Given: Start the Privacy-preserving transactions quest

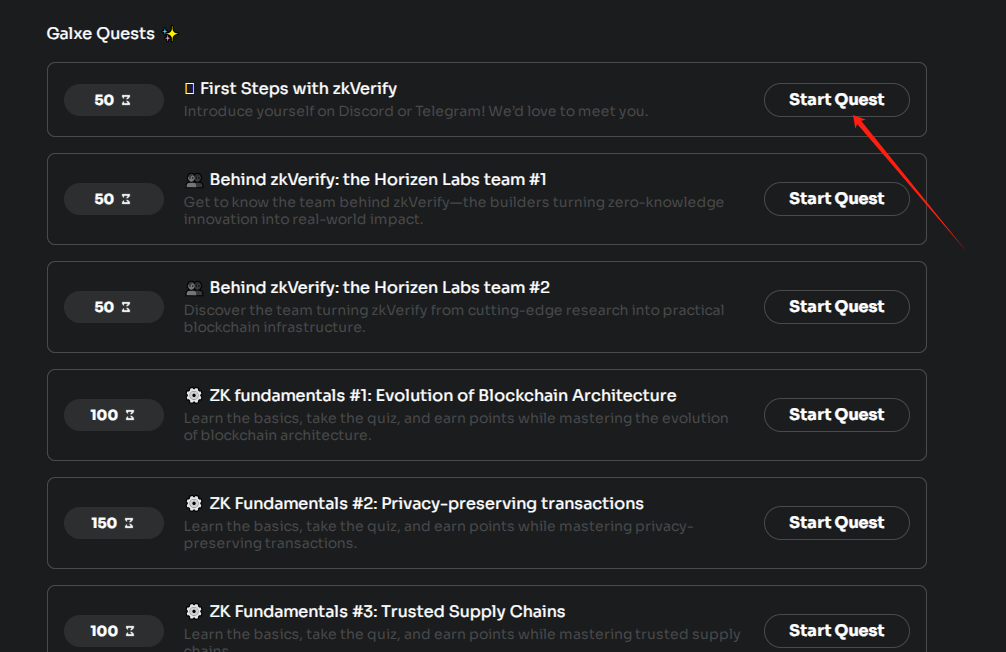Looking at the screenshot, I should click(836, 523).
